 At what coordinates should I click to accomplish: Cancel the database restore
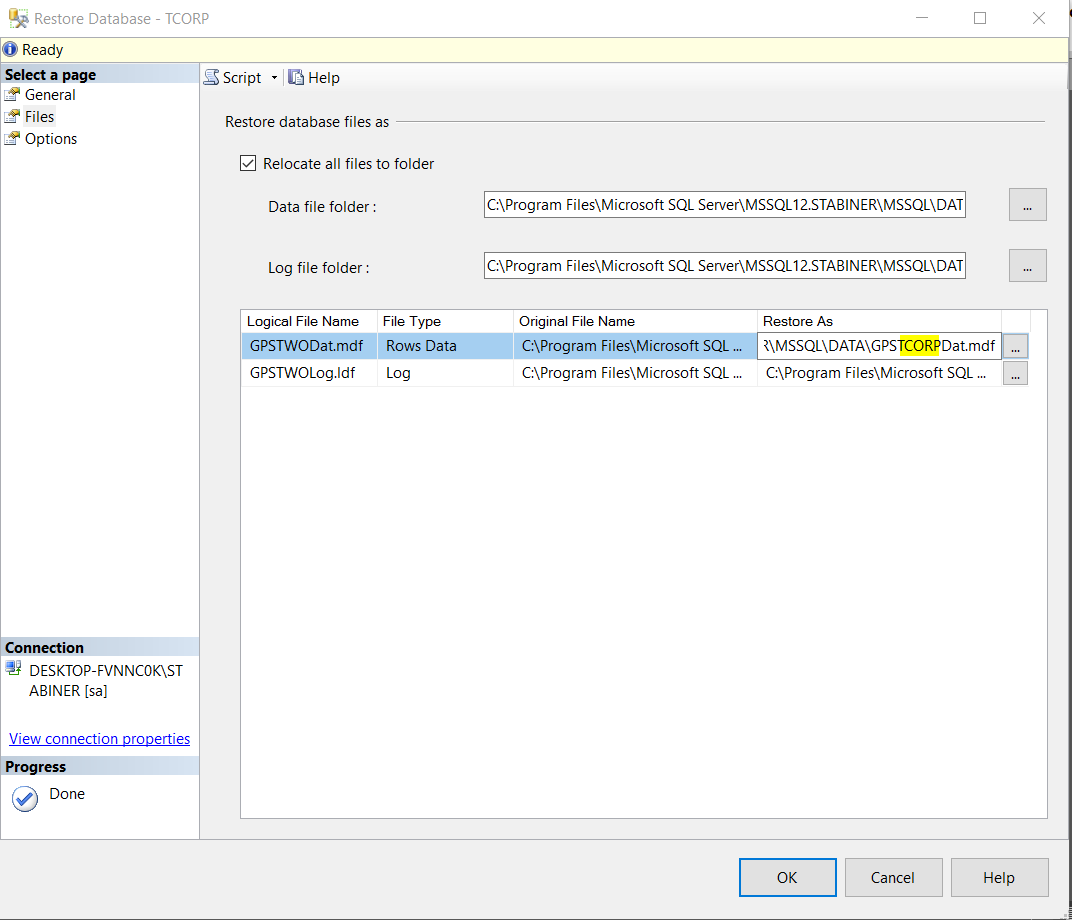(x=893, y=877)
